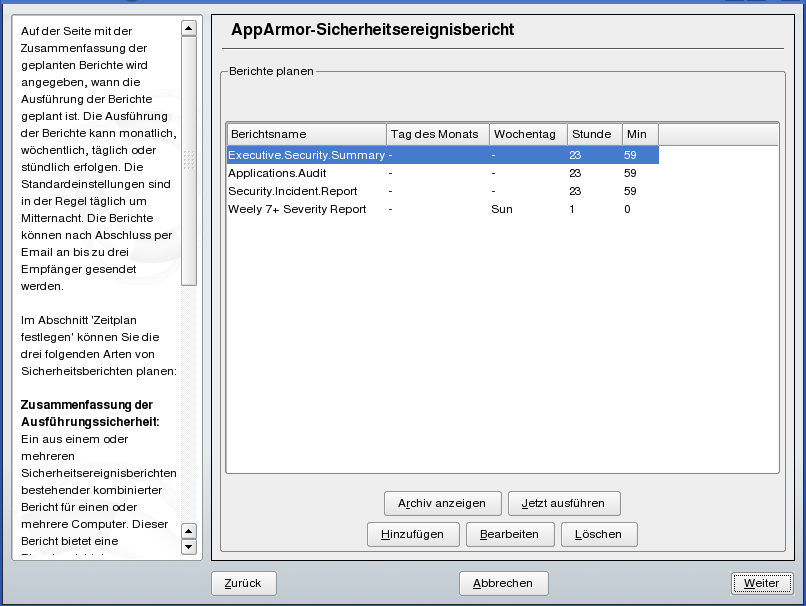Click the Stunde column header

coord(594,134)
